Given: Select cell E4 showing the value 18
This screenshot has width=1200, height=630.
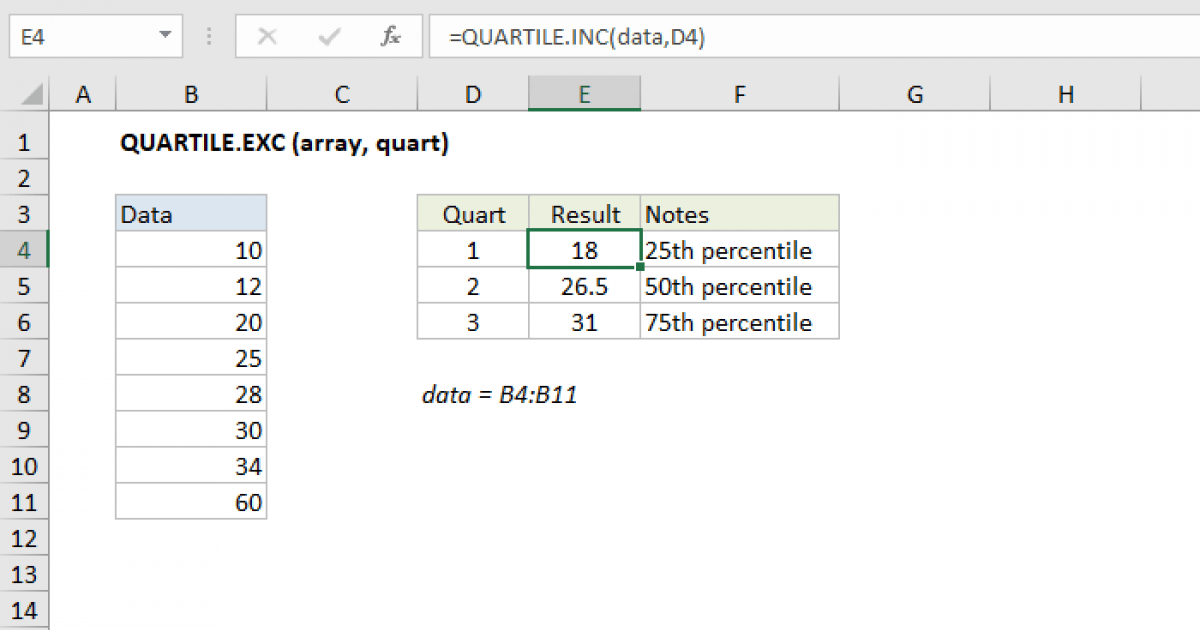Looking at the screenshot, I should point(584,250).
